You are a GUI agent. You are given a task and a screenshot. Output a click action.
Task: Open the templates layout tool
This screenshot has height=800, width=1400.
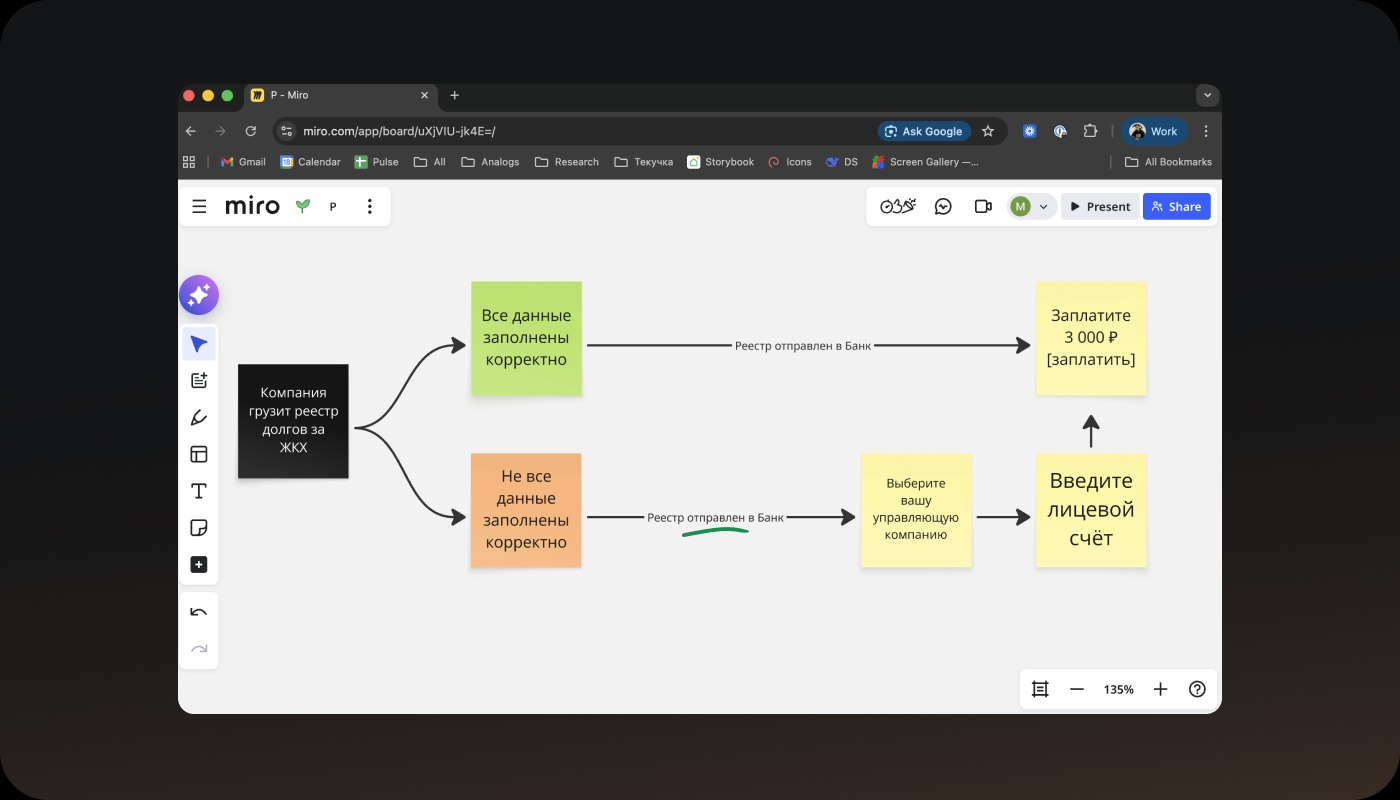(199, 454)
